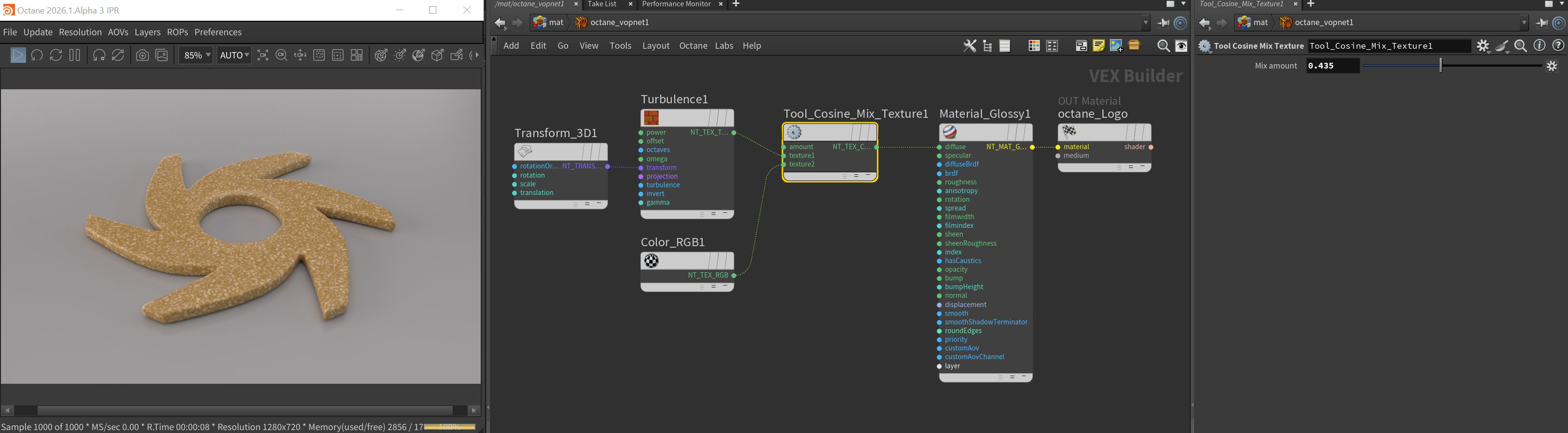Click the sticky note icon
This screenshot has width=1568, height=433.
click(x=1099, y=46)
